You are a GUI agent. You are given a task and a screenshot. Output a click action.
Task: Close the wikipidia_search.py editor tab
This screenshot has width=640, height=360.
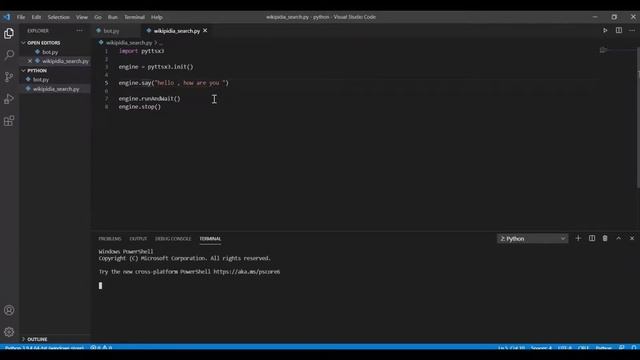click(x=205, y=31)
